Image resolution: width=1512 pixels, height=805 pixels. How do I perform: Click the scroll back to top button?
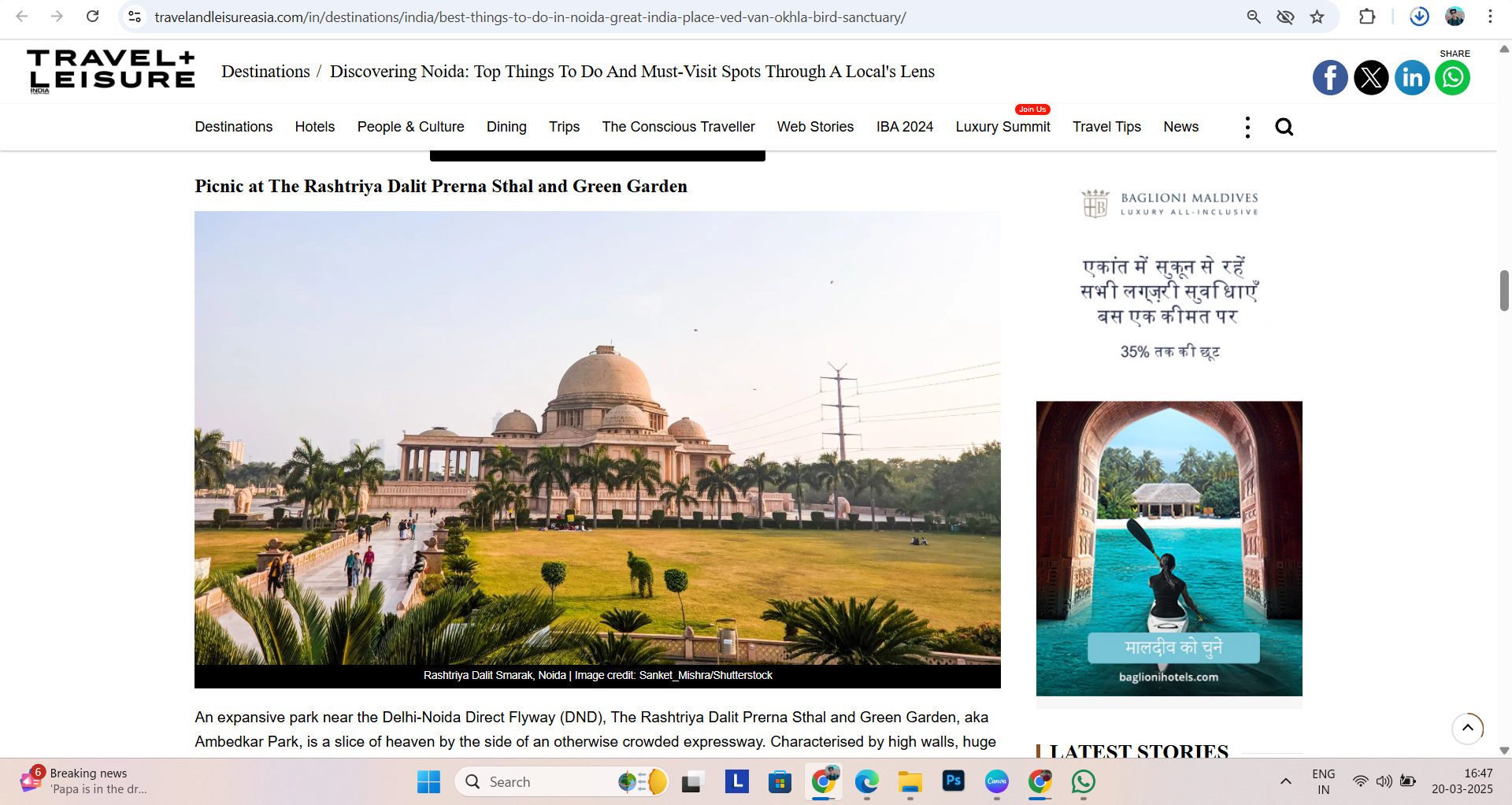click(1467, 728)
